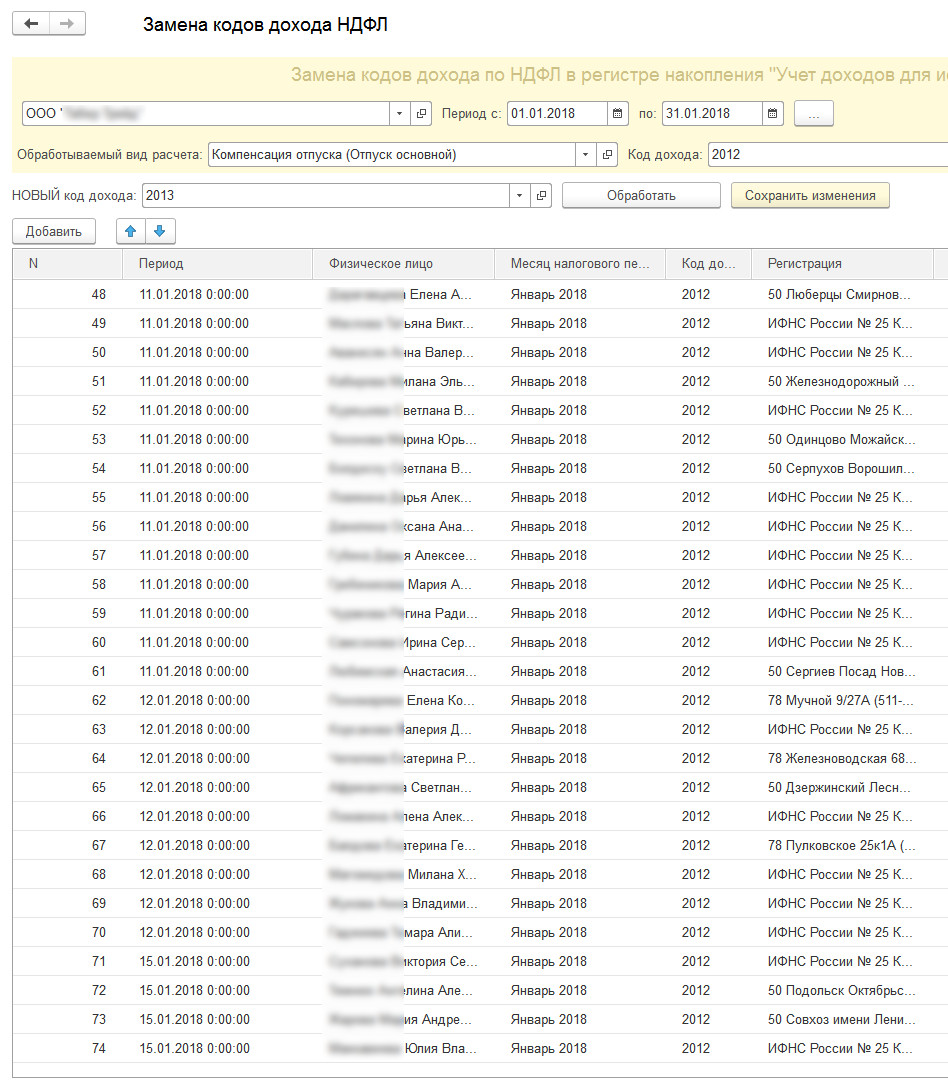The image size is (948, 1080).
Task: Move selected row down with blue arrow
Action: [x=160, y=231]
